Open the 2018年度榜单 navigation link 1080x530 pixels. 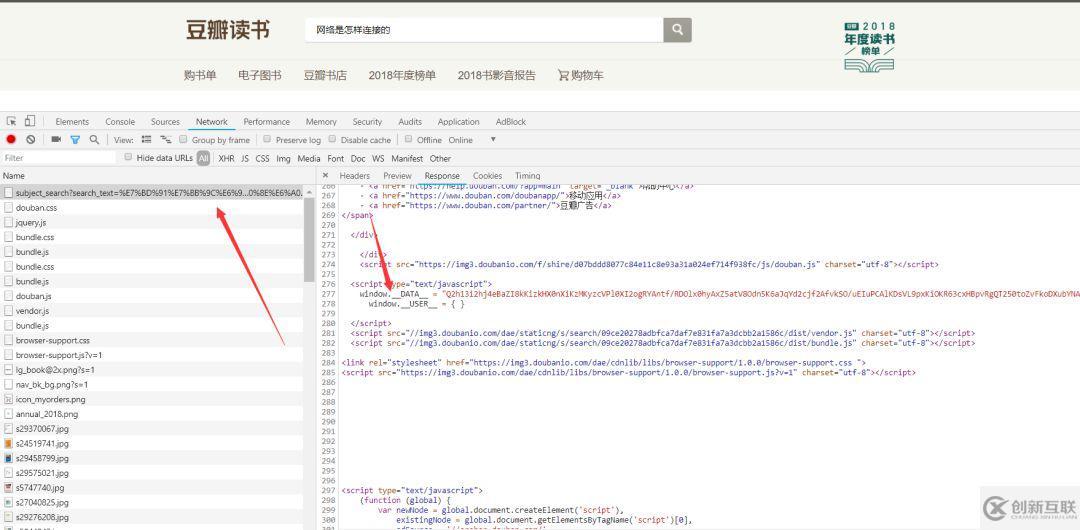402,75
